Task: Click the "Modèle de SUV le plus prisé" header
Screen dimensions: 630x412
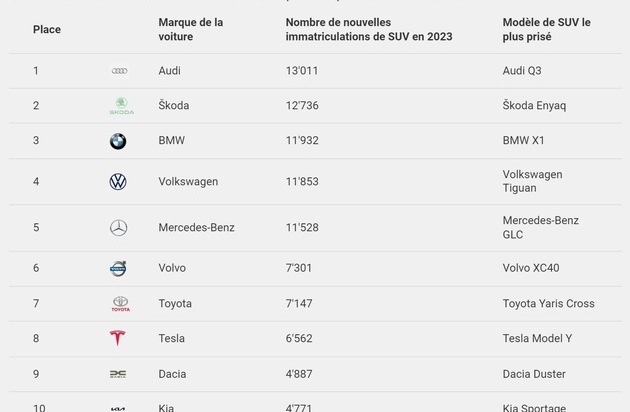Action: (x=546, y=29)
